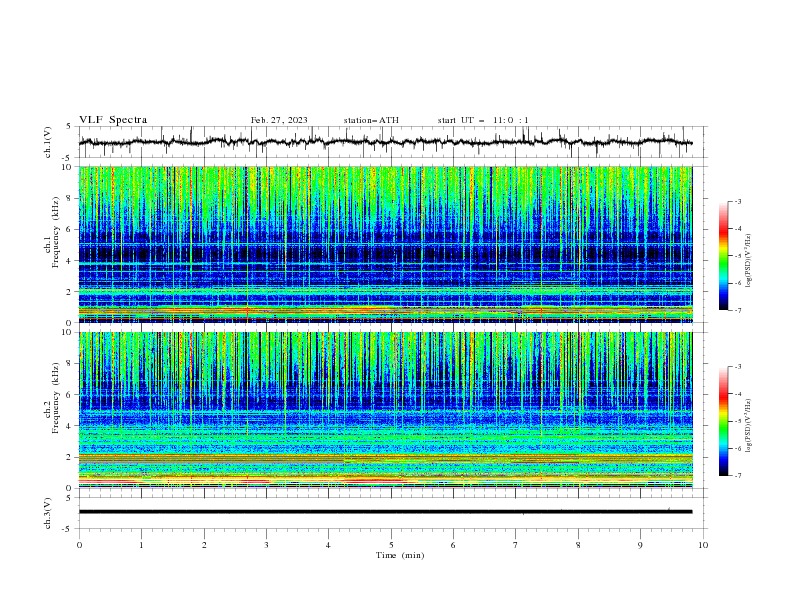Image resolution: width=792 pixels, height=612 pixels.
Task: Click the 6 tick label on time axis
Action: click(453, 545)
